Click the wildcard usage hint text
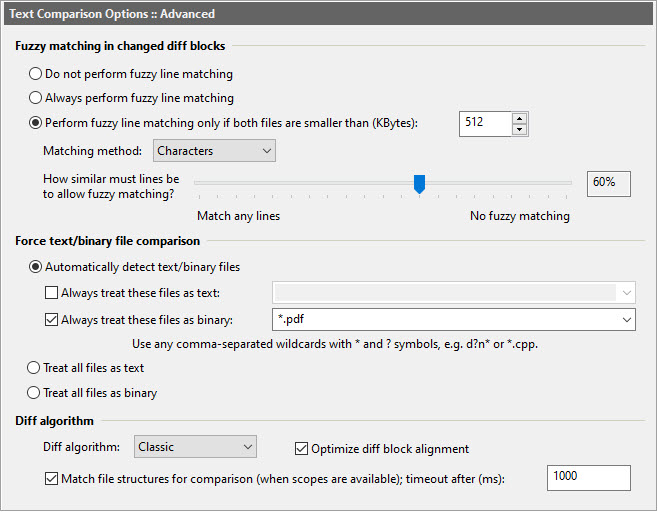 pyautogui.click(x=335, y=344)
